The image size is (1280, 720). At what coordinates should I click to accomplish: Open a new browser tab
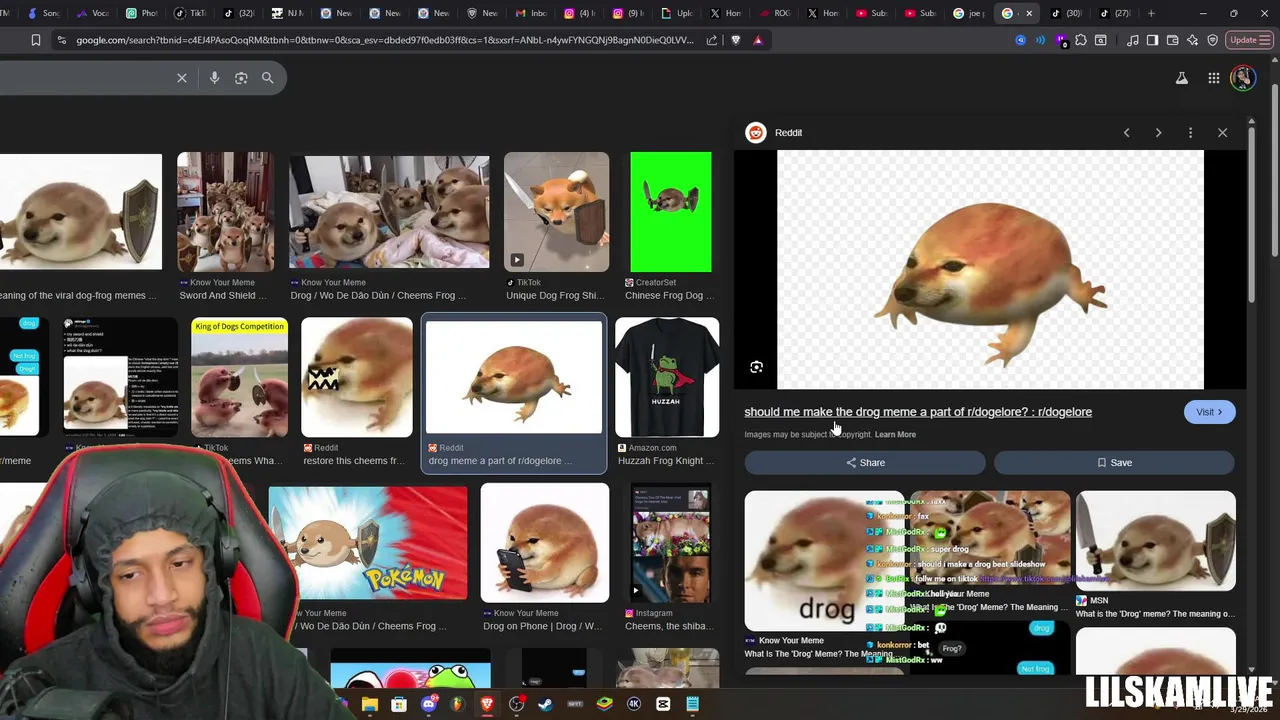(x=1151, y=13)
